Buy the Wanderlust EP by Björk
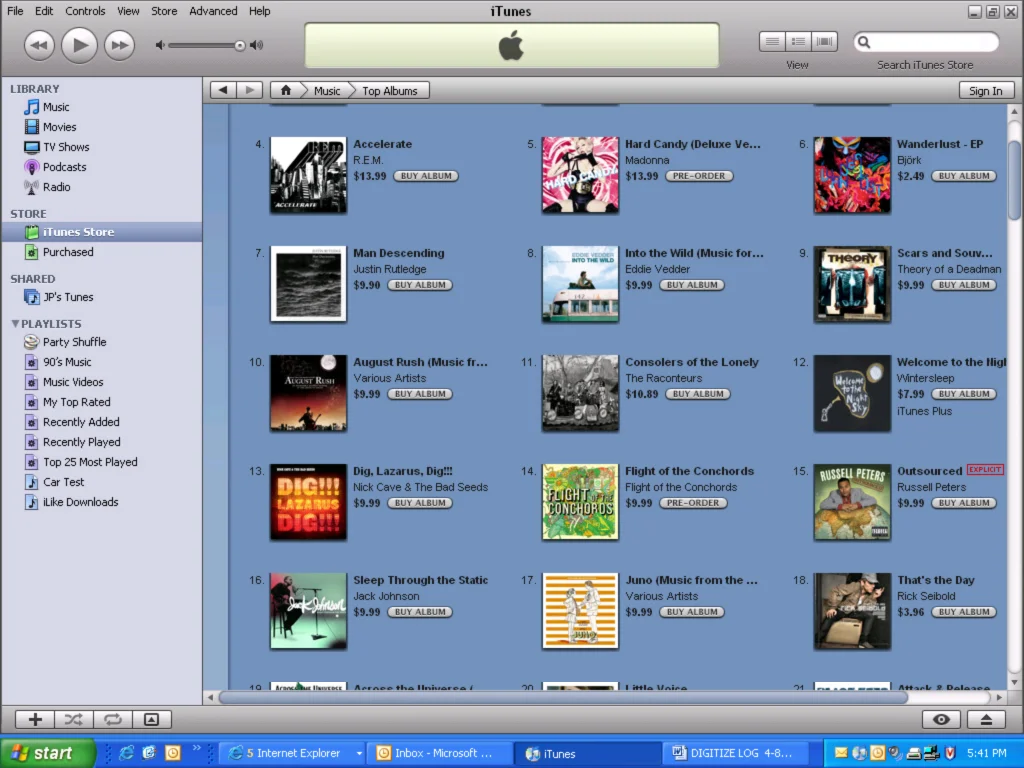Screen dimensions: 1024x768 click(964, 176)
